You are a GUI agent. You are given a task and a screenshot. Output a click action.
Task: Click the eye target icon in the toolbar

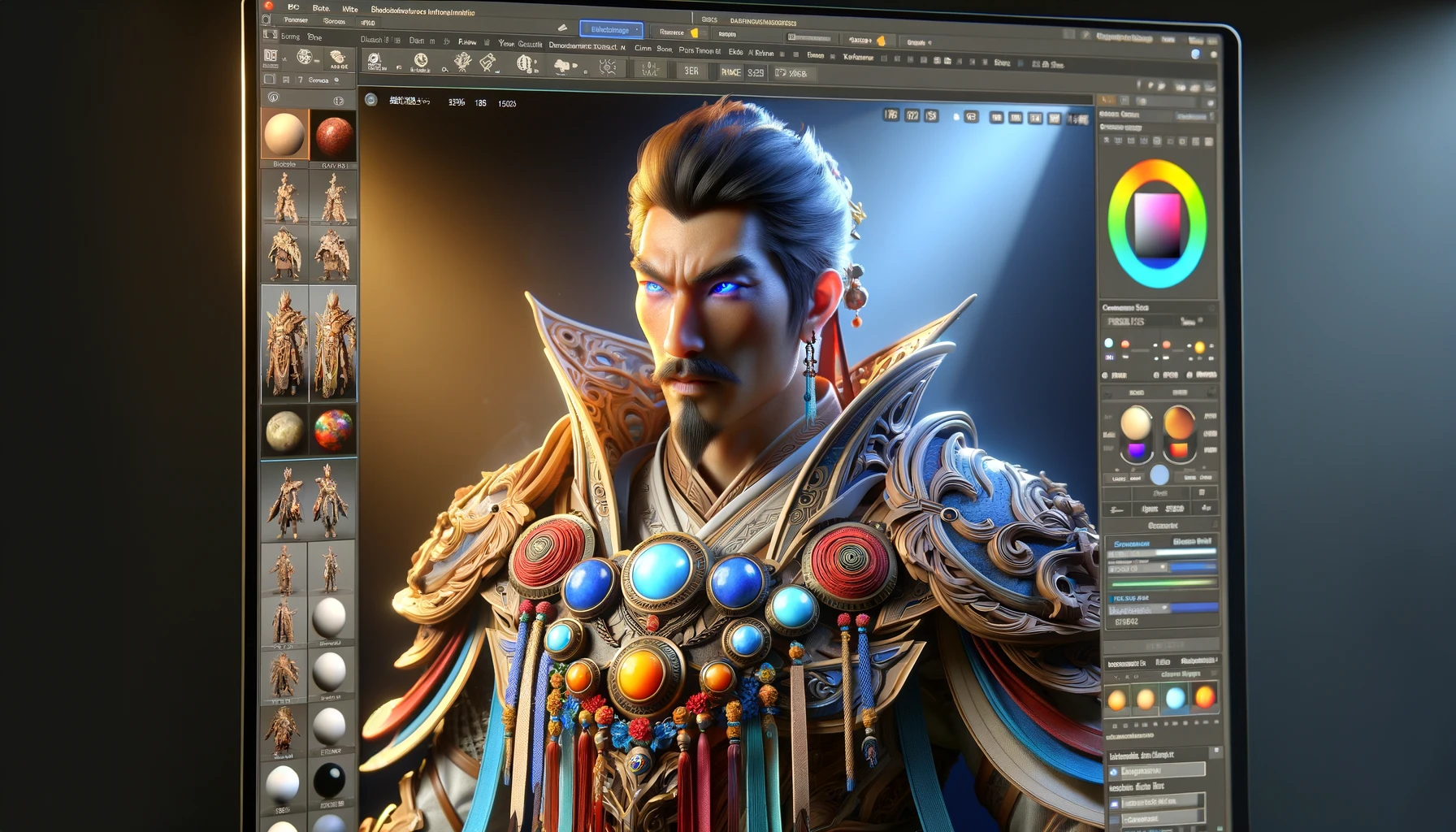click(607, 67)
